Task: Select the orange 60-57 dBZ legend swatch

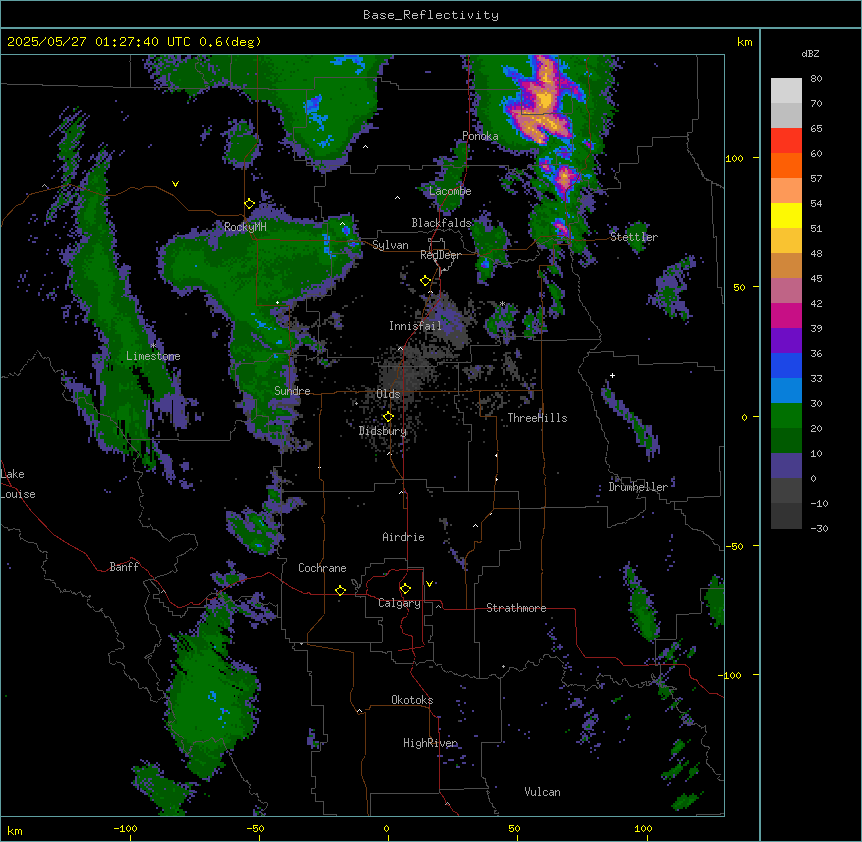Action: click(x=786, y=166)
